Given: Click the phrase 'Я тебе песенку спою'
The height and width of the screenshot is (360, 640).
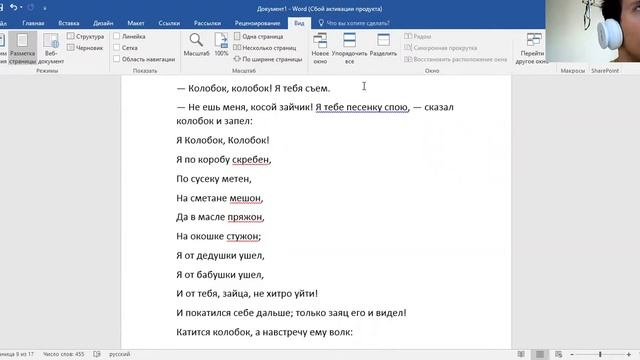Looking at the screenshot, I should tap(361, 107).
